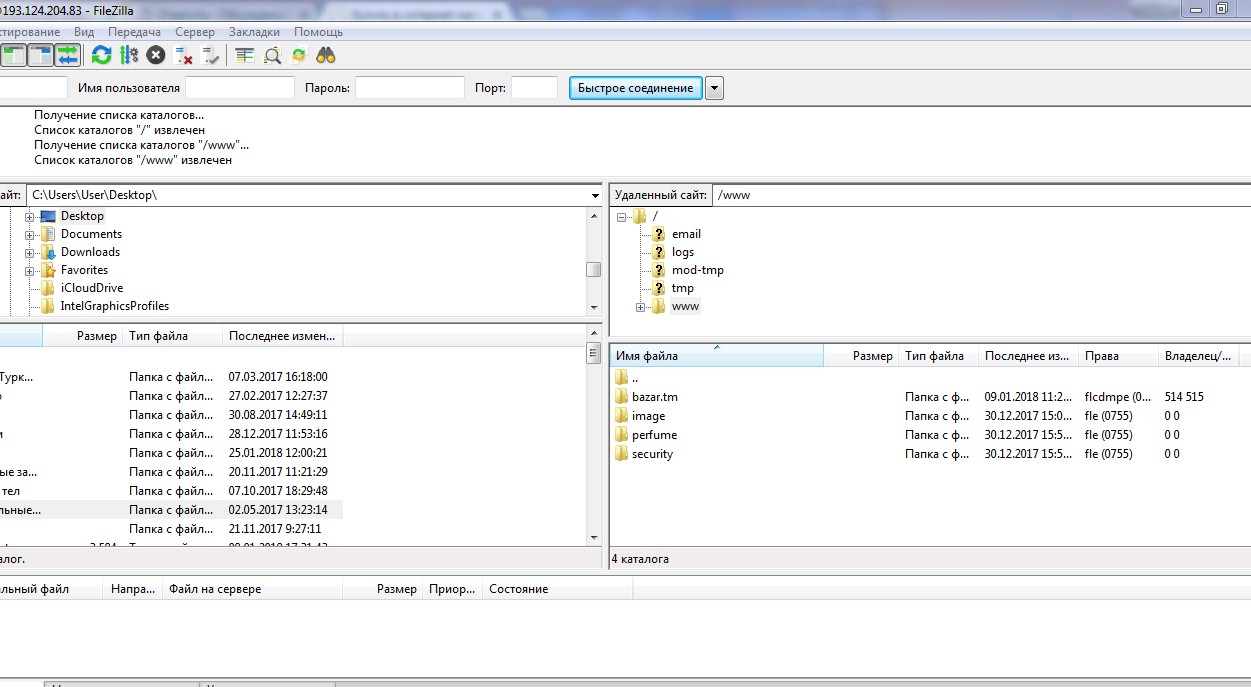Toggle the local directory tree display
This screenshot has height=687, width=1251.
(x=14, y=55)
